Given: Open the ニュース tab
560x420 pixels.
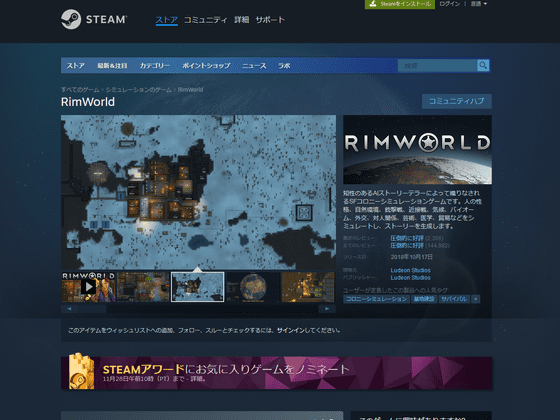Looking at the screenshot, I should pos(254,66).
